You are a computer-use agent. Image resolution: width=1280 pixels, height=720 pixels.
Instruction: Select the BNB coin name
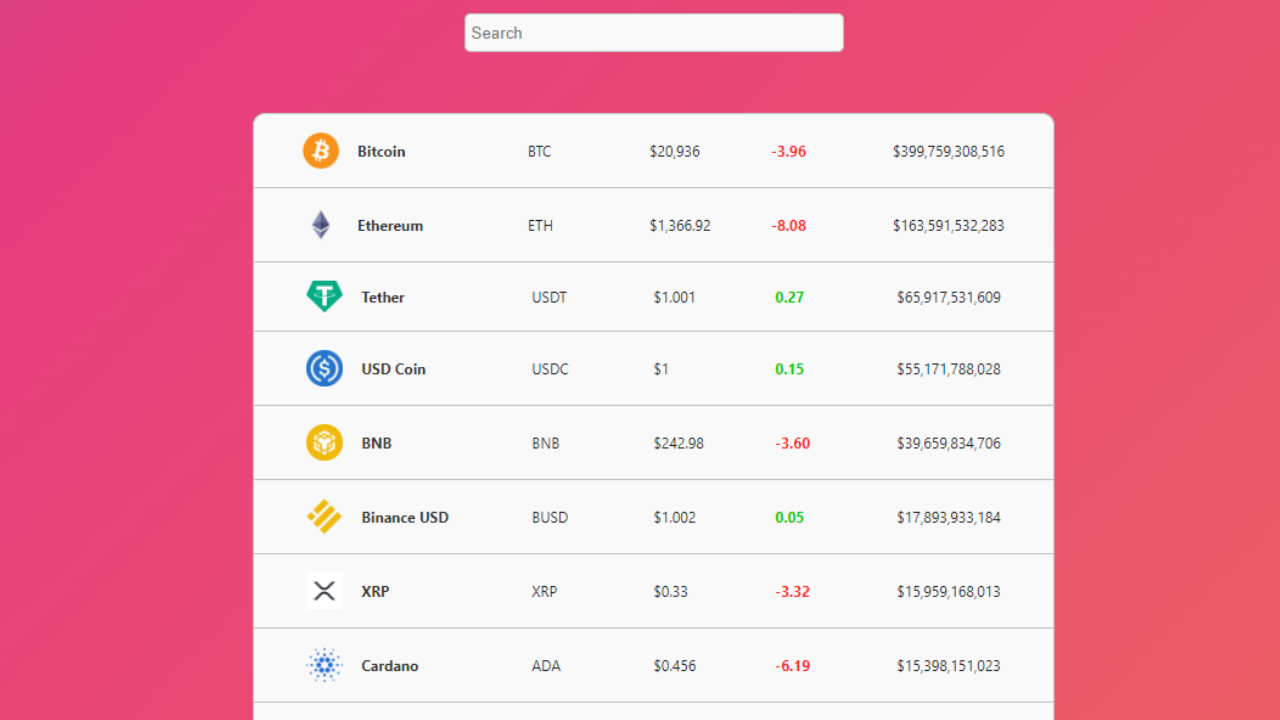(x=376, y=444)
